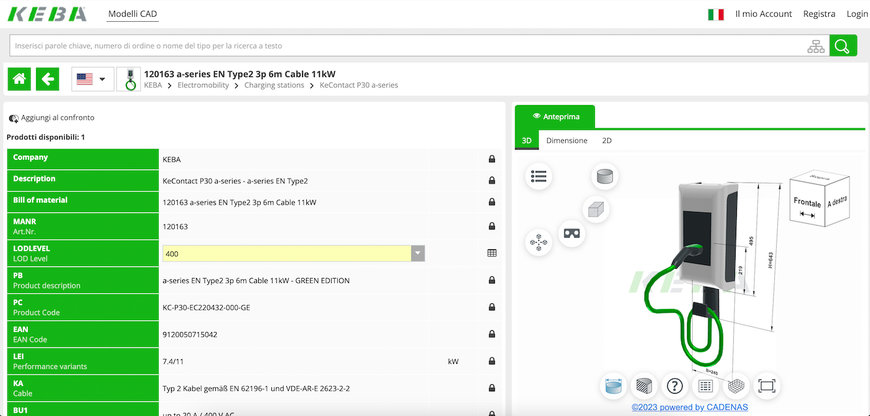This screenshot has height=416, width=870.
Task: Click the Bill of material header cell
Action: pos(83,202)
